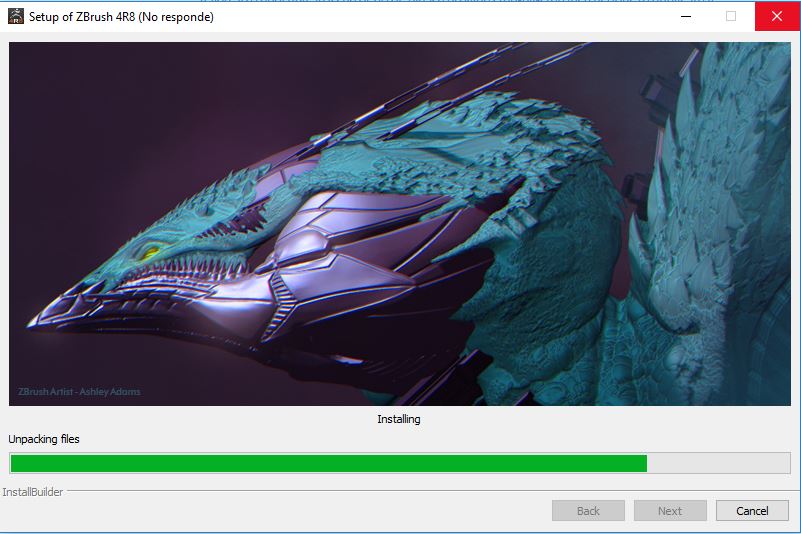Click the 'Setup of ZBrush 4R8 (No responde)' title
Viewport: 801px width, 534px height.
[x=121, y=16]
